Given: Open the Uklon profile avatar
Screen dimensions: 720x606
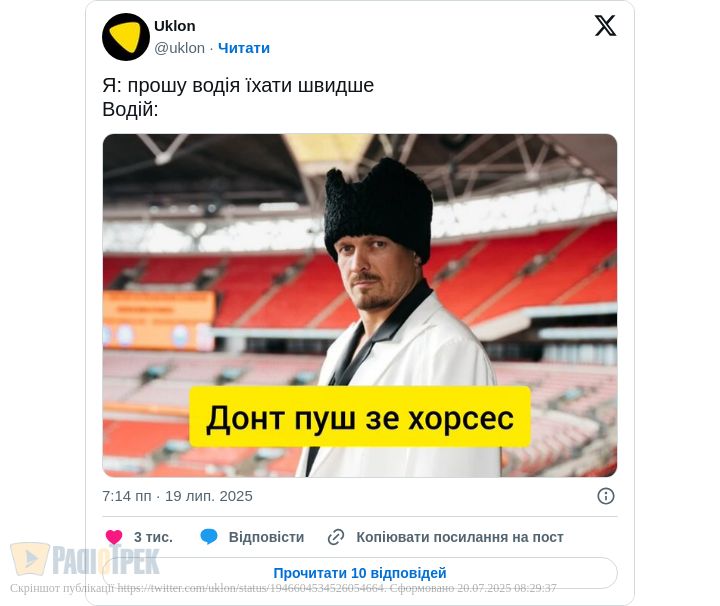Looking at the screenshot, I should click(x=126, y=37).
